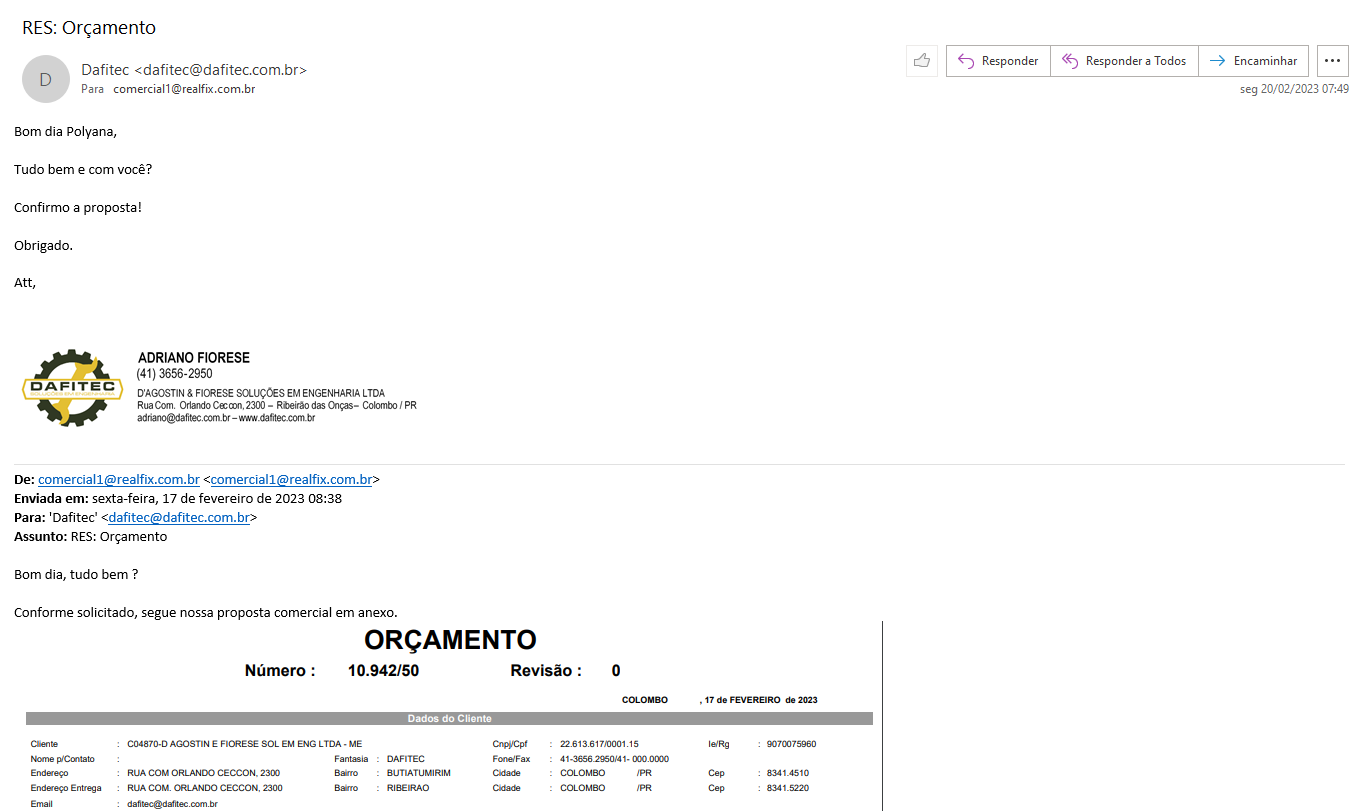Click the text Confirmo a proposta!
The height and width of the screenshot is (811, 1353).
click(x=78, y=207)
